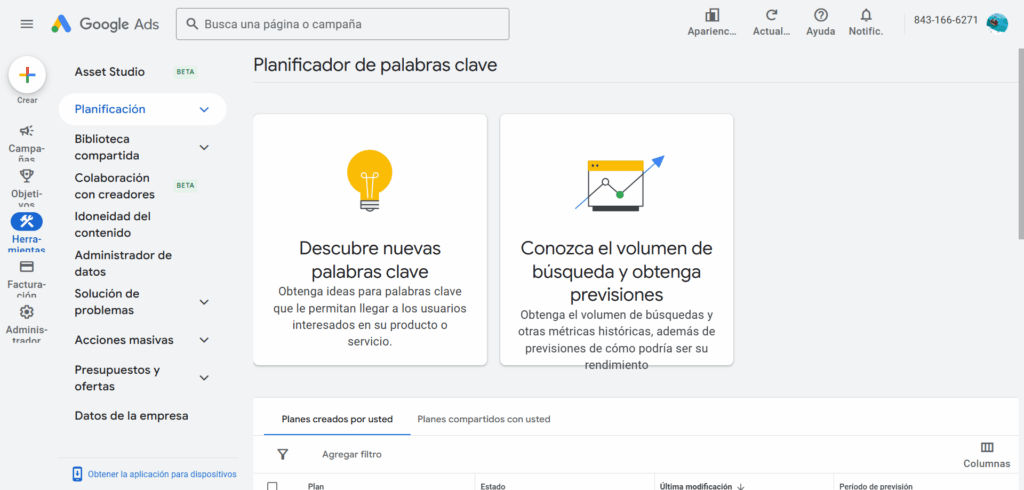Focus the search page or campaign field

pos(343,24)
